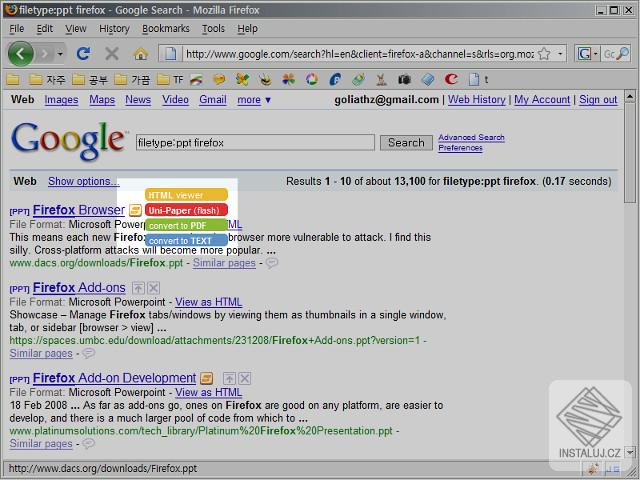Click promote arrow icon next to Firefox Add-ons
Screen dimensions: 640x480
138,288
